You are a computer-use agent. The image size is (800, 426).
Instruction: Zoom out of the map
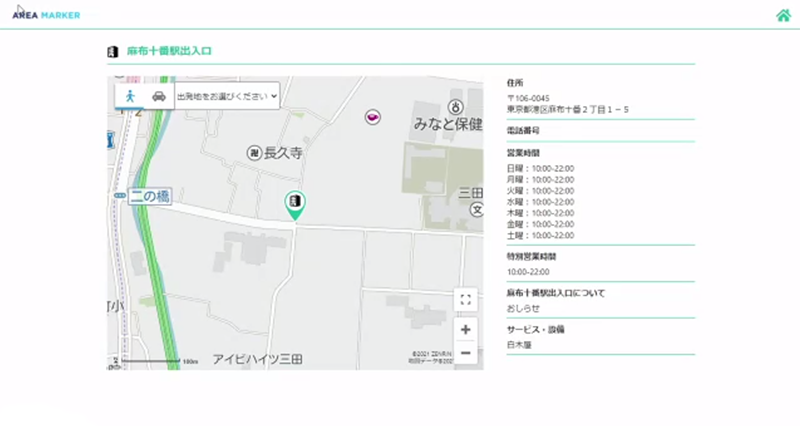465,353
